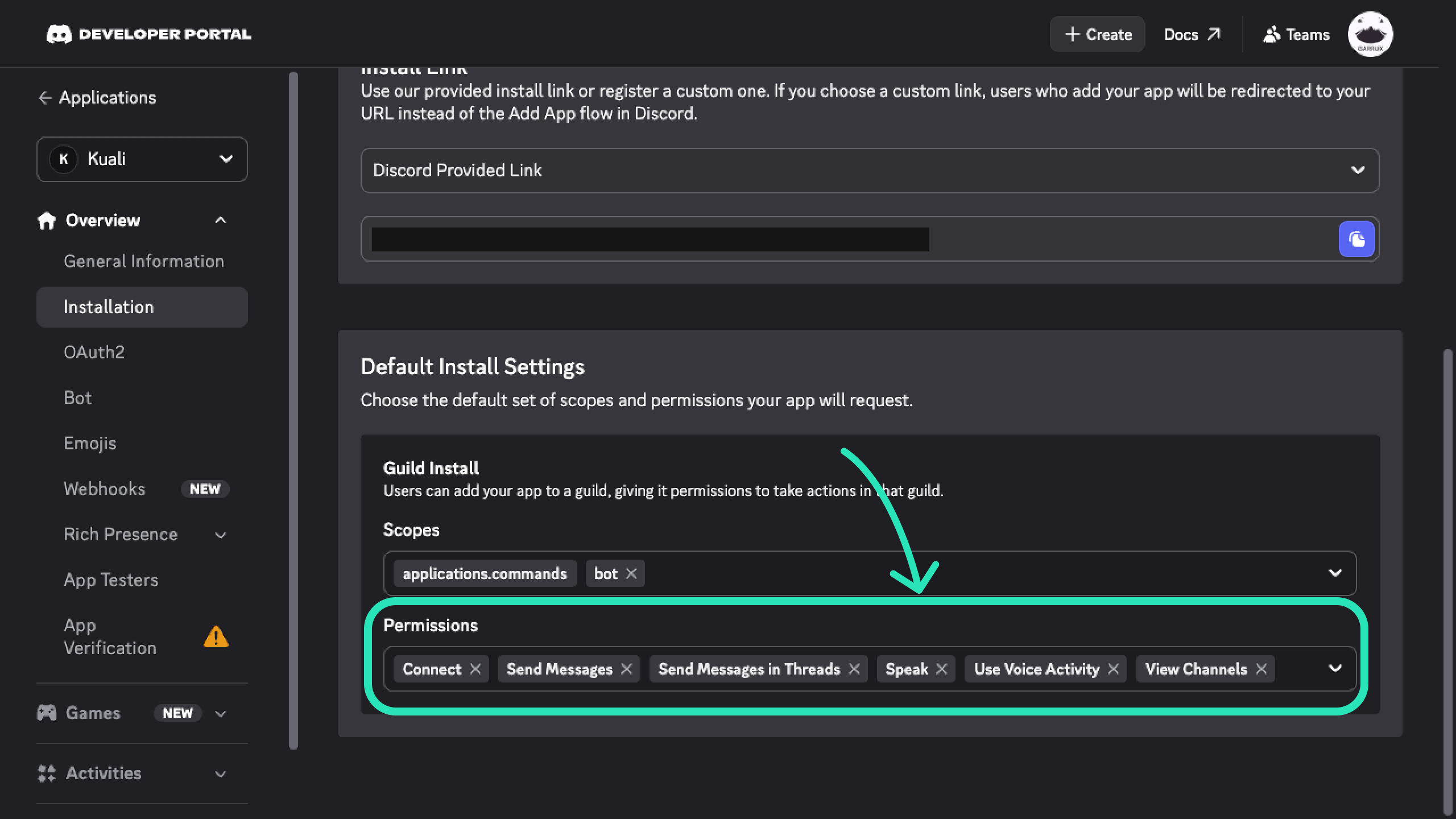Open the user avatar menu
Image resolution: width=1456 pixels, height=819 pixels.
[x=1370, y=34]
